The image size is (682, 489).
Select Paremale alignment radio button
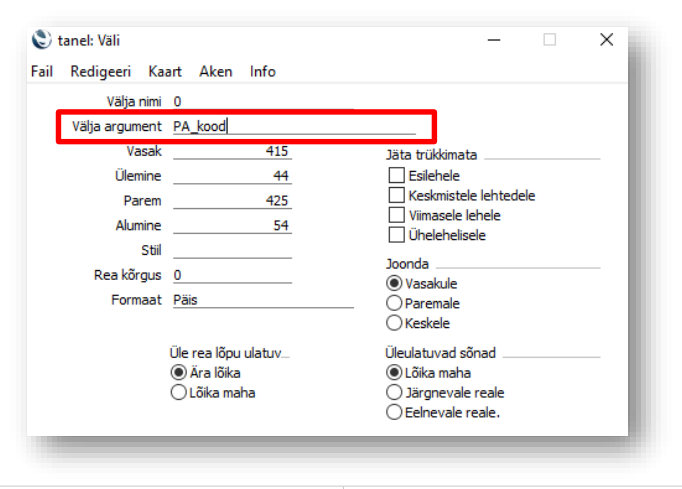click(x=394, y=303)
